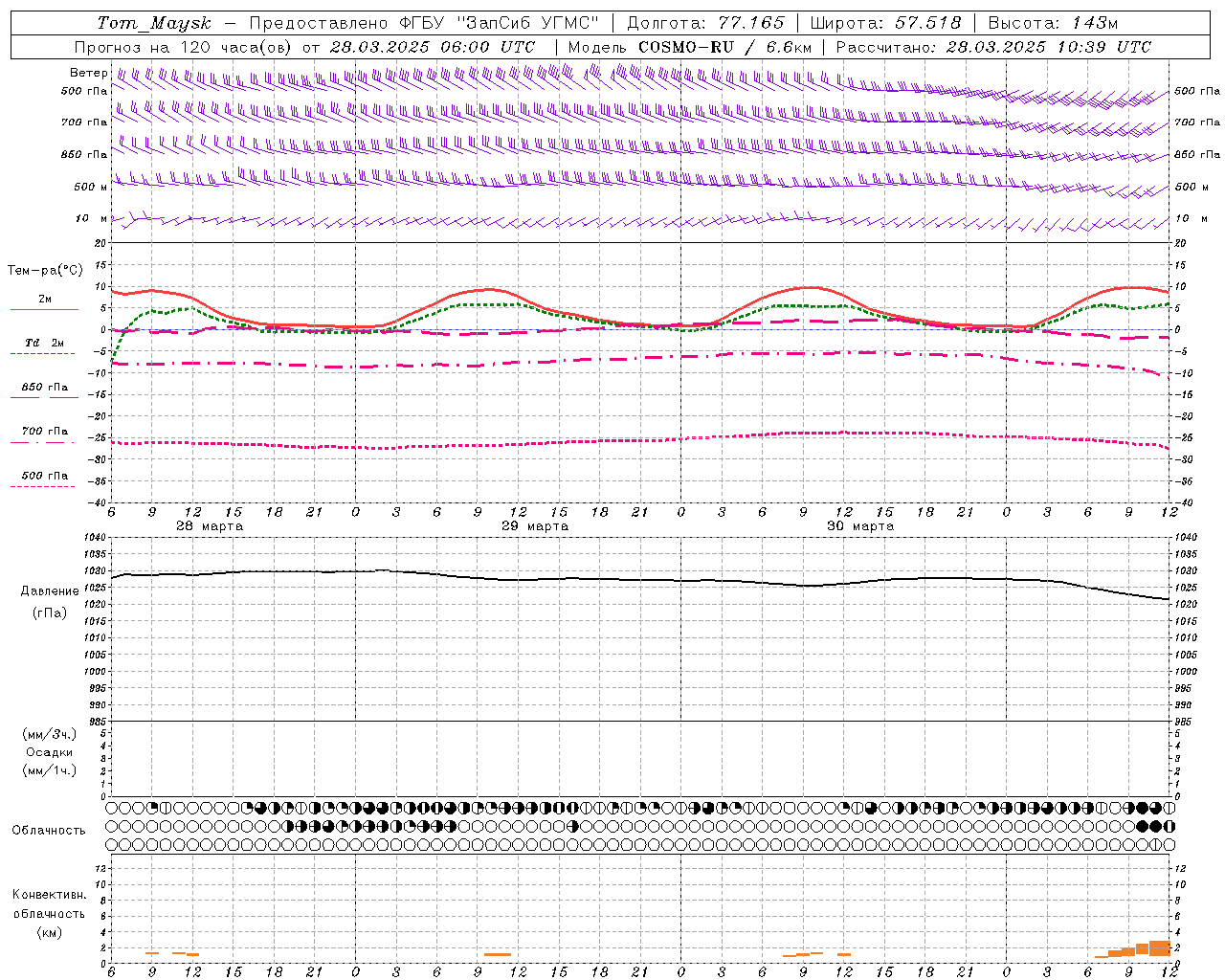Click the 2м temperature legend label
This screenshot has height=980, width=1225.
coord(45,300)
